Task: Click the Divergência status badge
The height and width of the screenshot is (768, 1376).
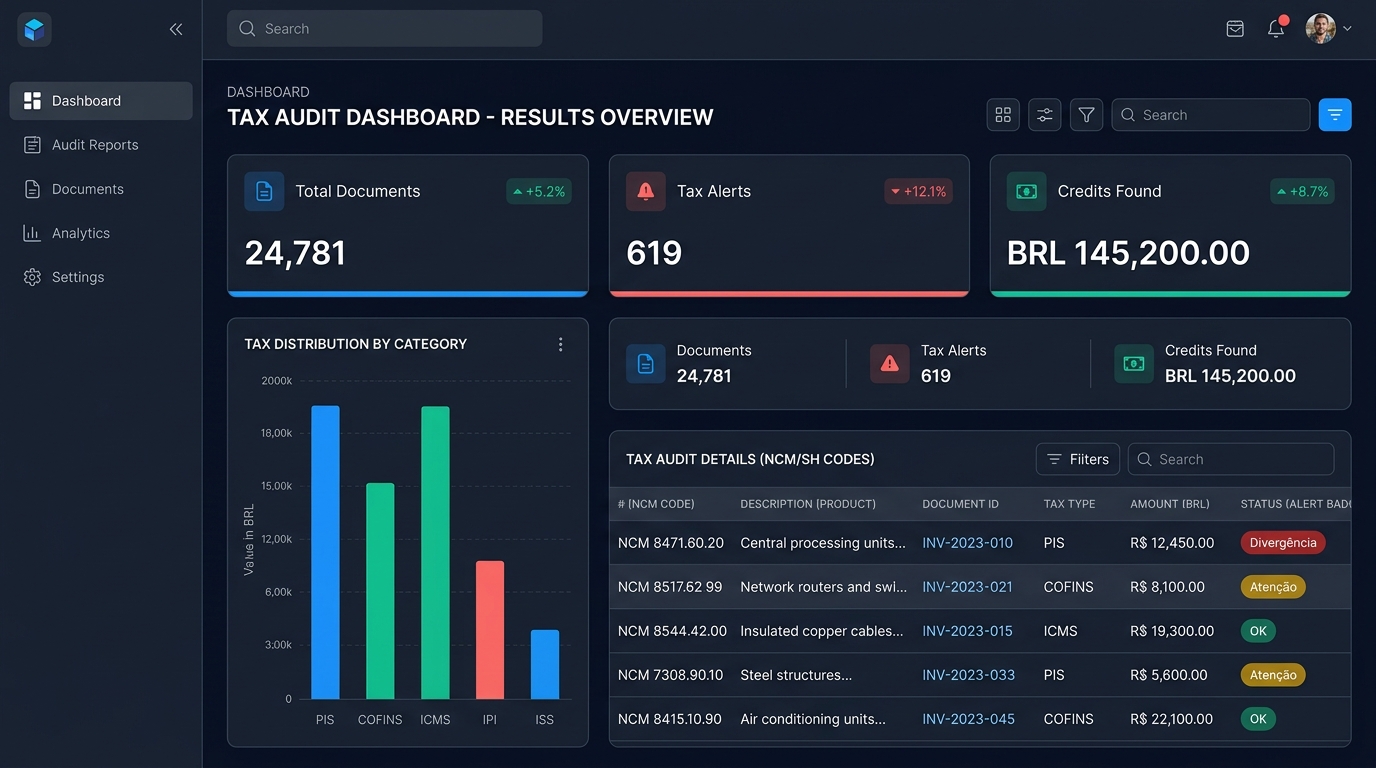Action: 1283,543
